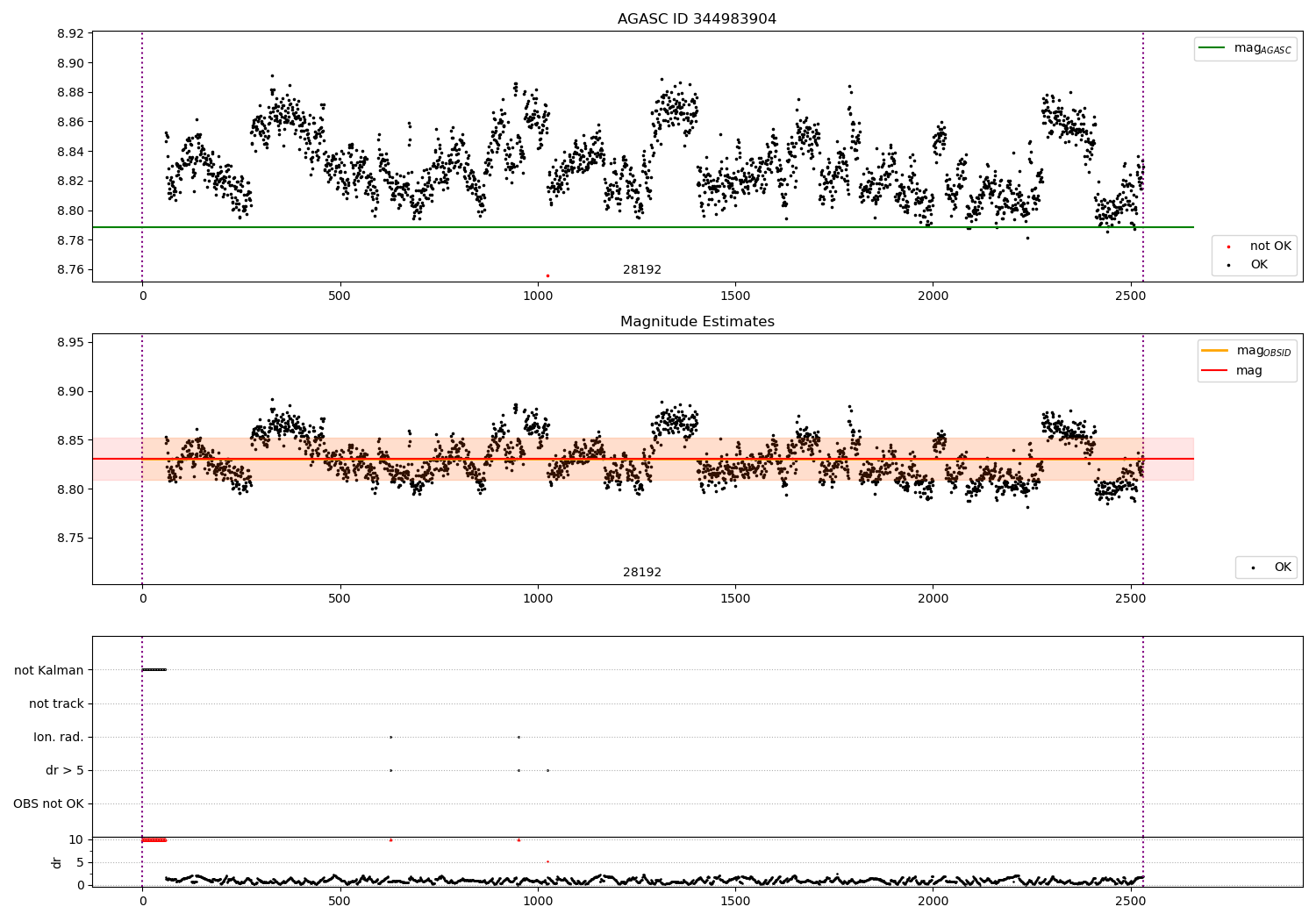This screenshot has height=921, width=1316.
Task: Click the 8.80 tick in the AGASC ID plot
Action: 69,211
